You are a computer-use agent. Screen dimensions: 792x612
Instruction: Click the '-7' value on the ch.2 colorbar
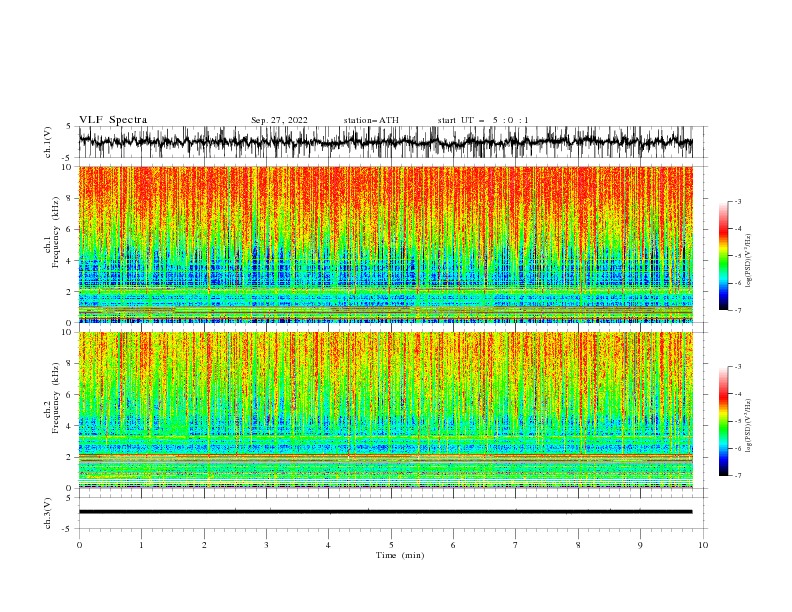click(738, 475)
